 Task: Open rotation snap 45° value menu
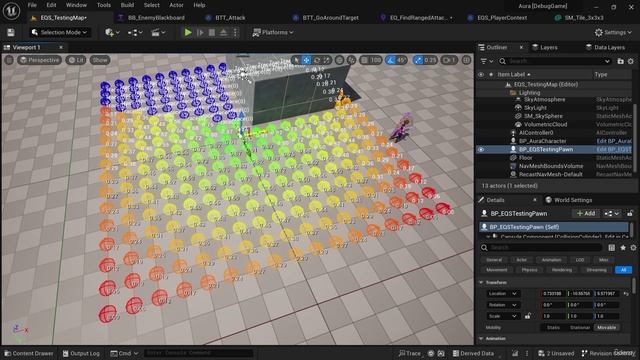[402, 60]
